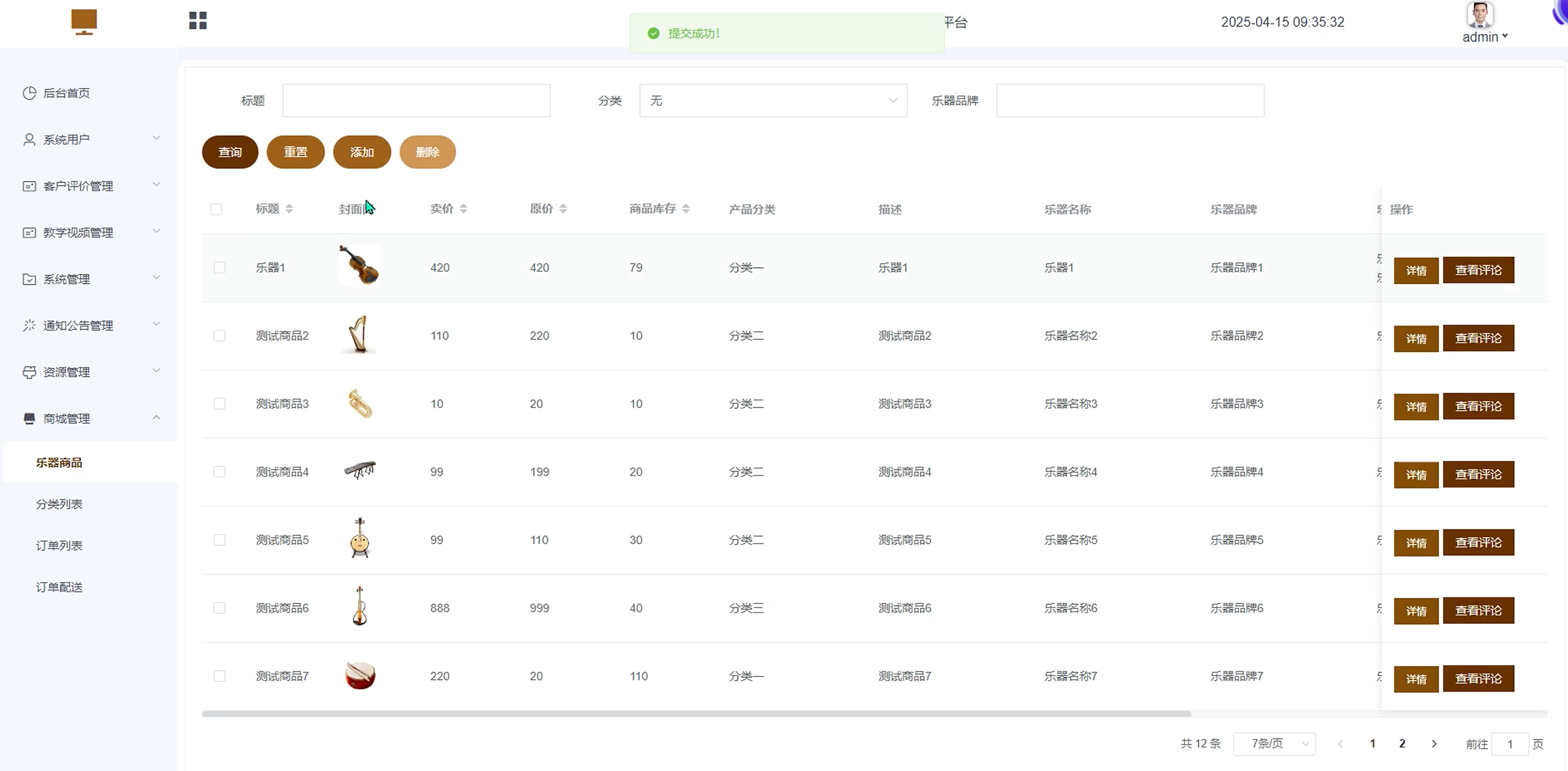Click the monitor logo icon top-left

click(84, 22)
